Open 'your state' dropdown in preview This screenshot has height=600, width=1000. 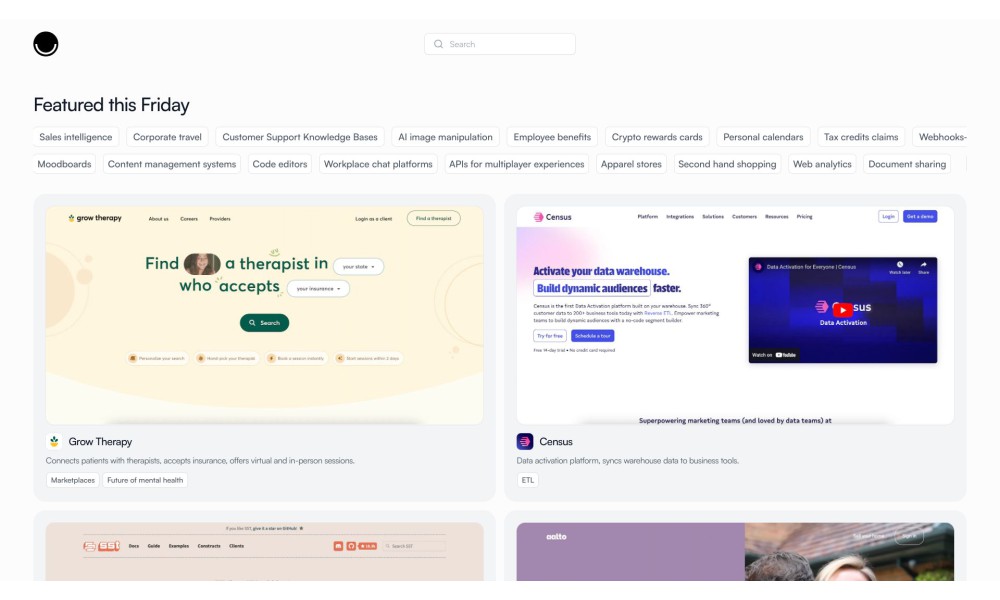click(358, 267)
